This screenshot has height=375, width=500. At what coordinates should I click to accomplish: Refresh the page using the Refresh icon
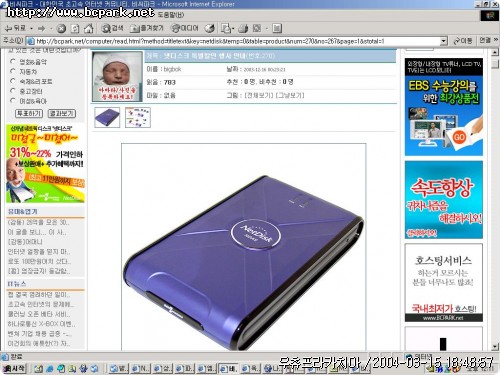click(x=75, y=29)
